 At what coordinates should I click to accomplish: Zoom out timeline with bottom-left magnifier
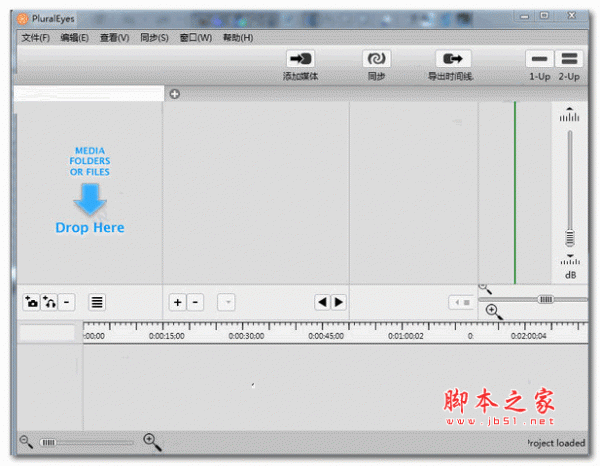[x=26, y=442]
